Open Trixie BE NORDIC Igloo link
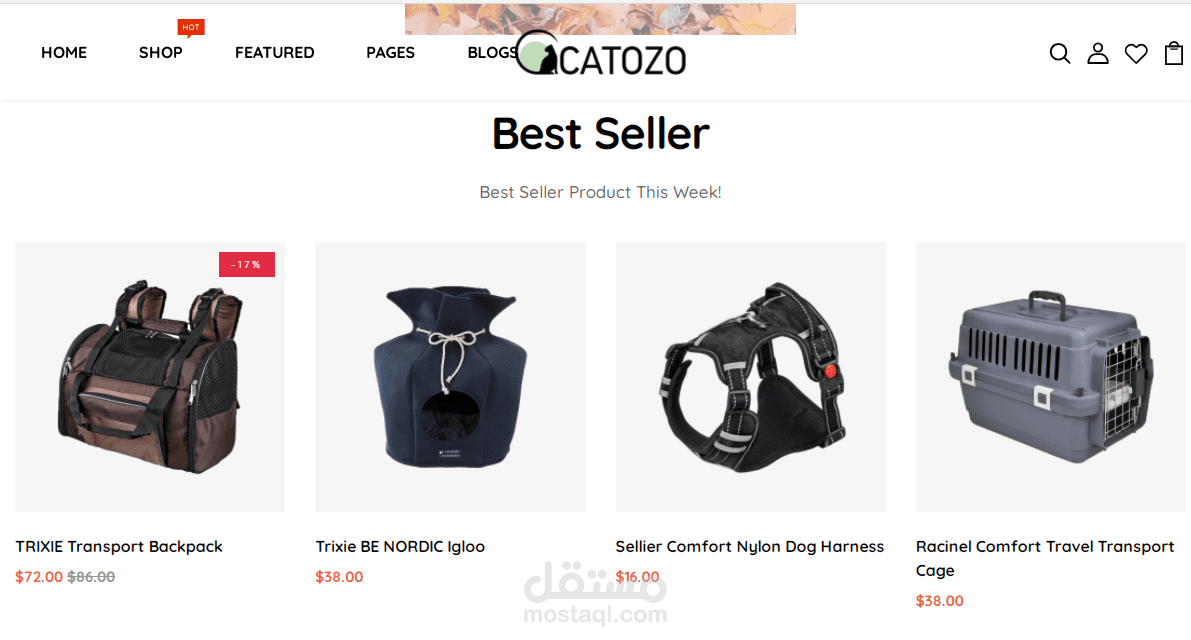Viewport: 1191px width, 640px height. tap(400, 547)
